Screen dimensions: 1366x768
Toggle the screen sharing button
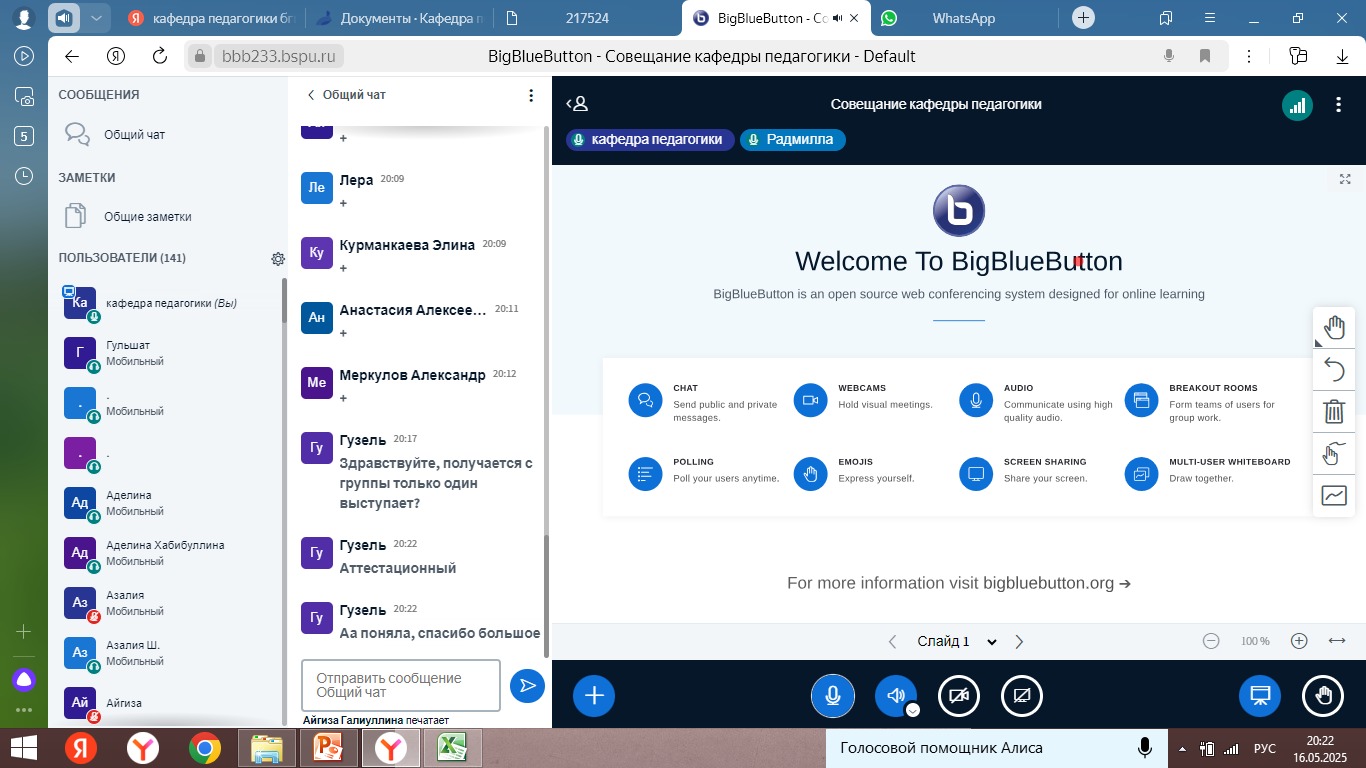[x=1021, y=696]
